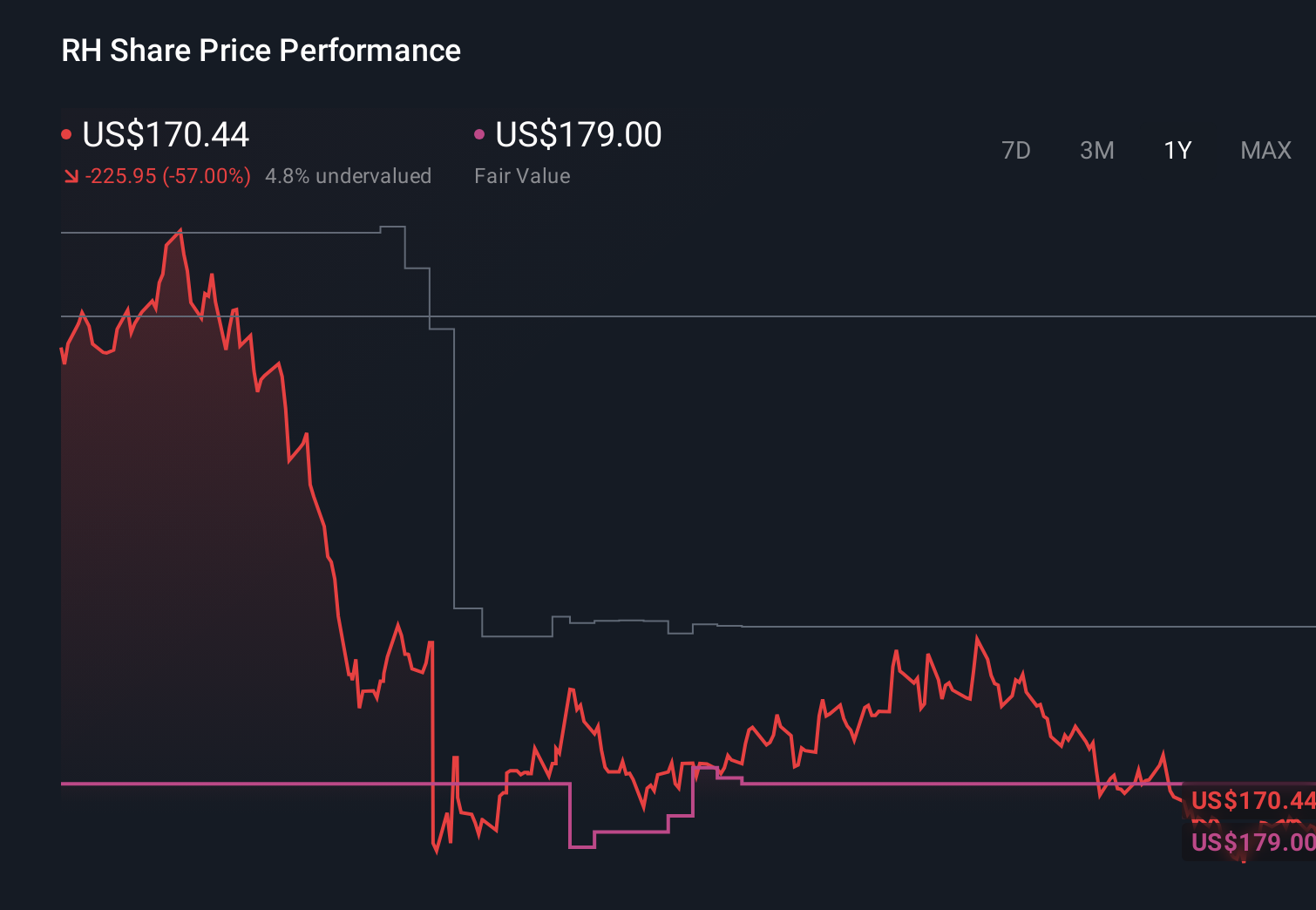Click the RH Share Price Performance title
Viewport: 1316px width, 910px height.
(x=261, y=50)
